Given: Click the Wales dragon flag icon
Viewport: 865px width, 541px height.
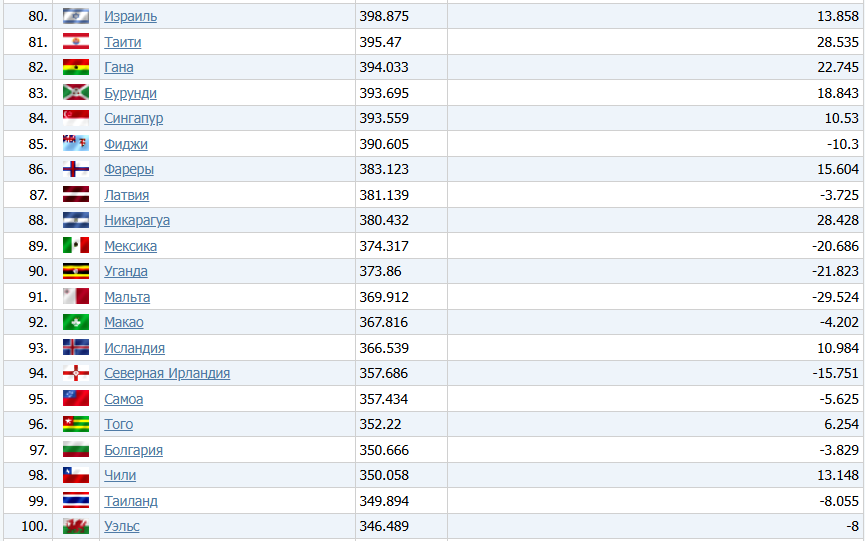Looking at the screenshot, I should 76,526.
